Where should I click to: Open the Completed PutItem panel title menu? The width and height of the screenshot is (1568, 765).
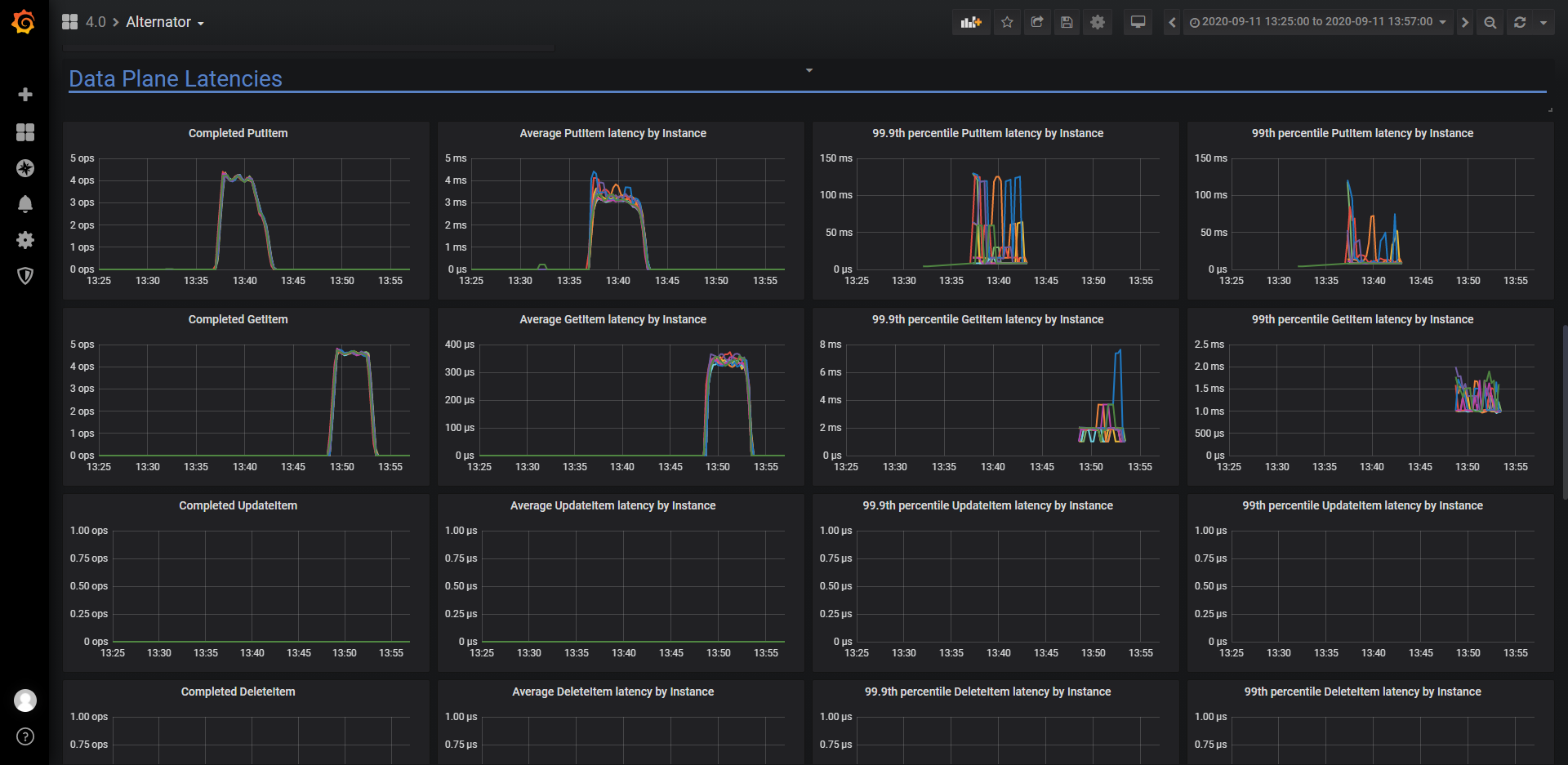[238, 133]
